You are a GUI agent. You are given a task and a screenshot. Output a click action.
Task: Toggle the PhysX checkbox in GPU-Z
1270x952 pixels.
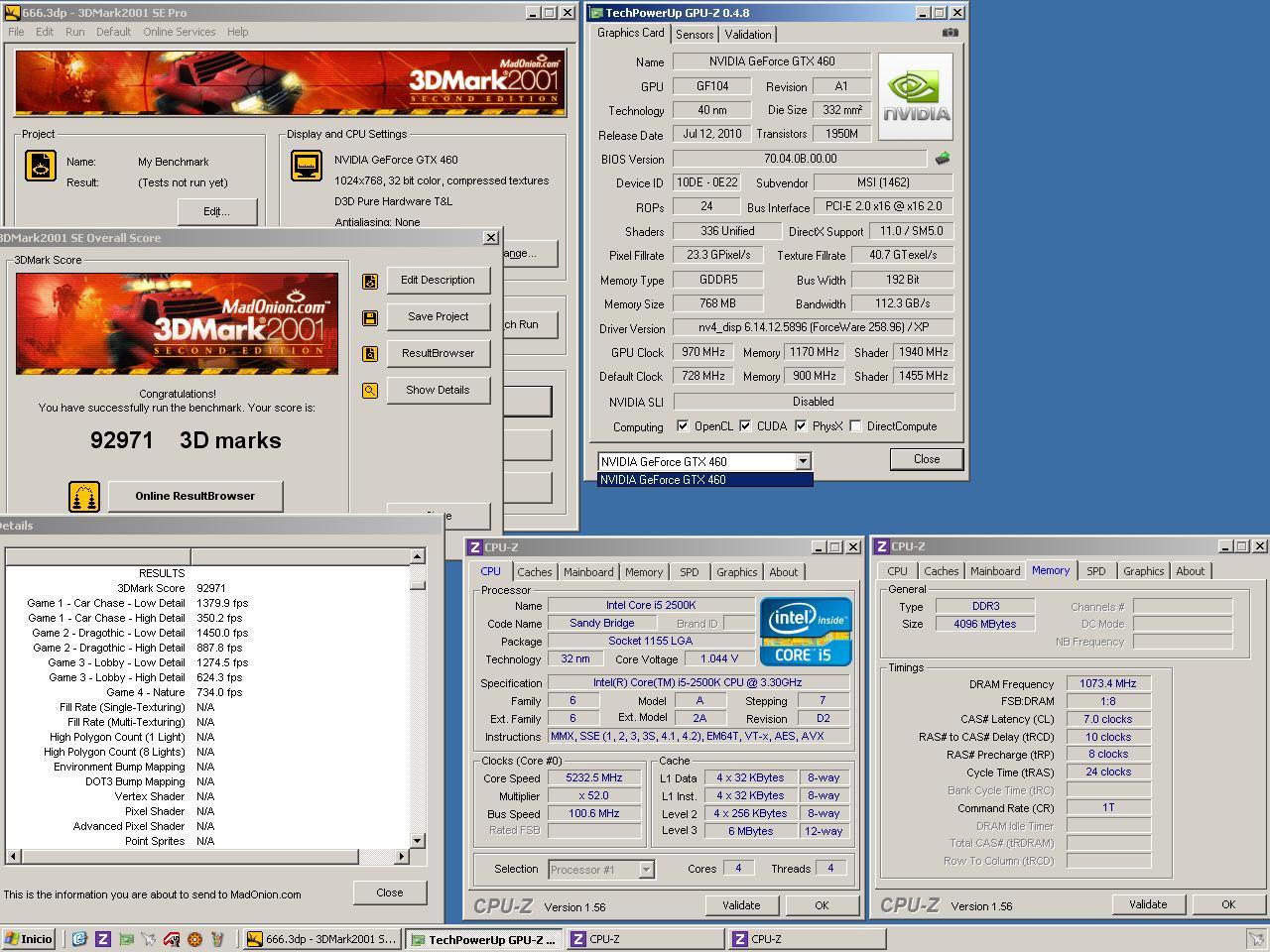801,426
